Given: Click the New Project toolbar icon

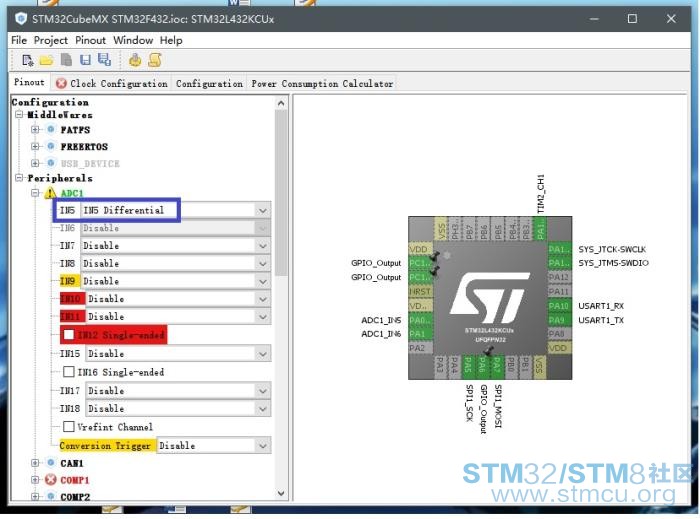Looking at the screenshot, I should click(x=27, y=60).
